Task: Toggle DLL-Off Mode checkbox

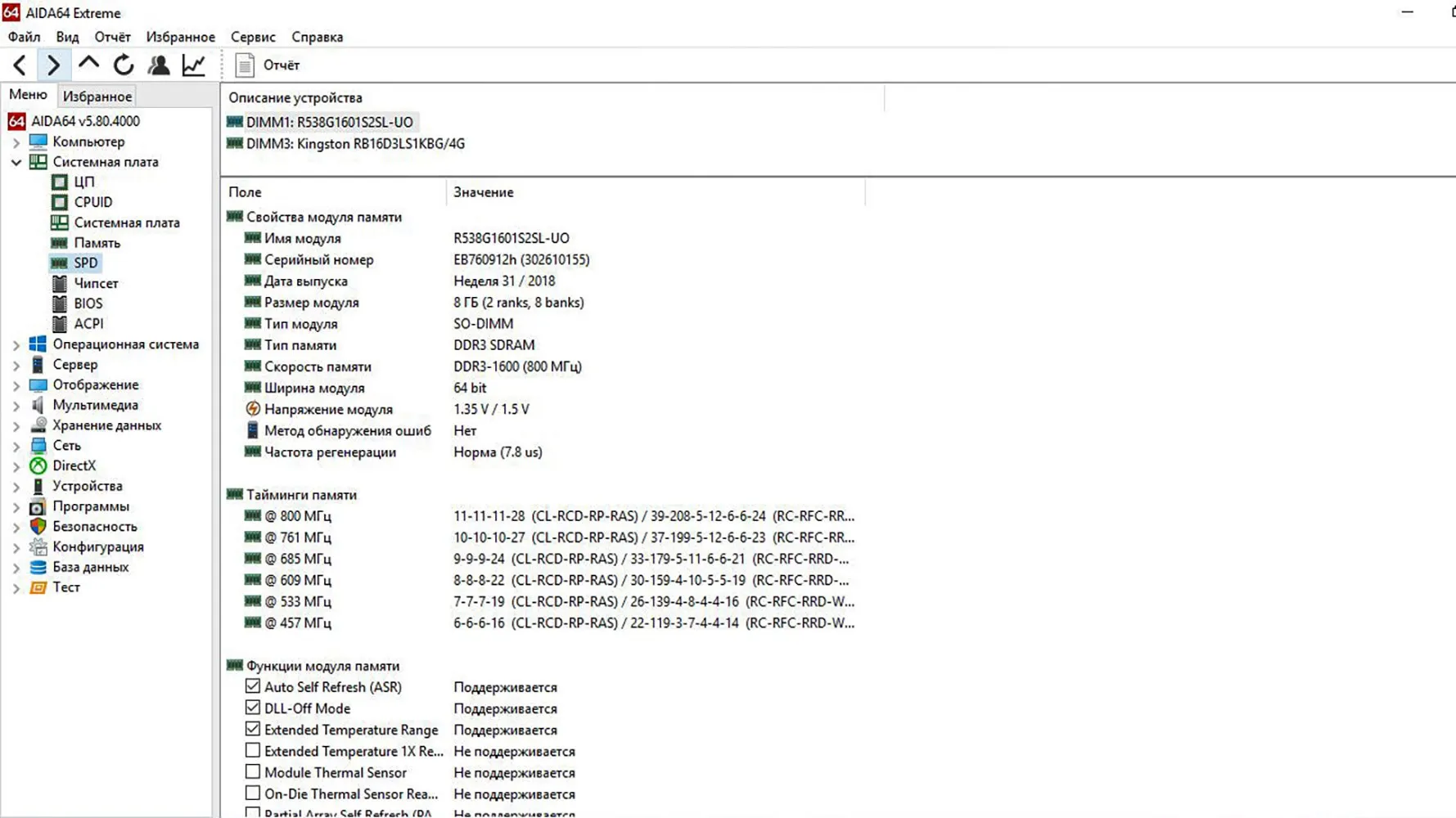Action: coord(252,708)
